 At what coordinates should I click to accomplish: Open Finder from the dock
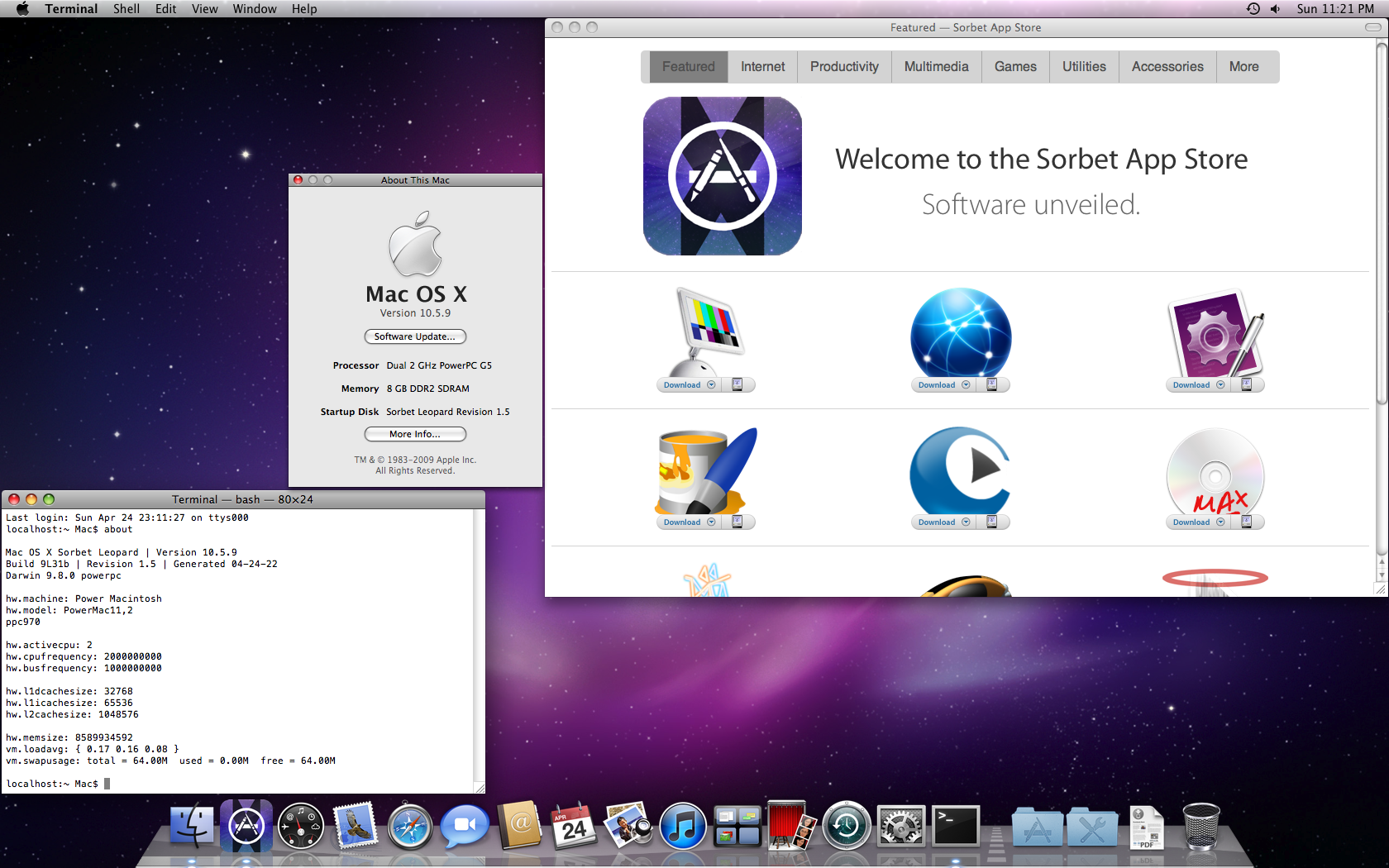(x=191, y=826)
